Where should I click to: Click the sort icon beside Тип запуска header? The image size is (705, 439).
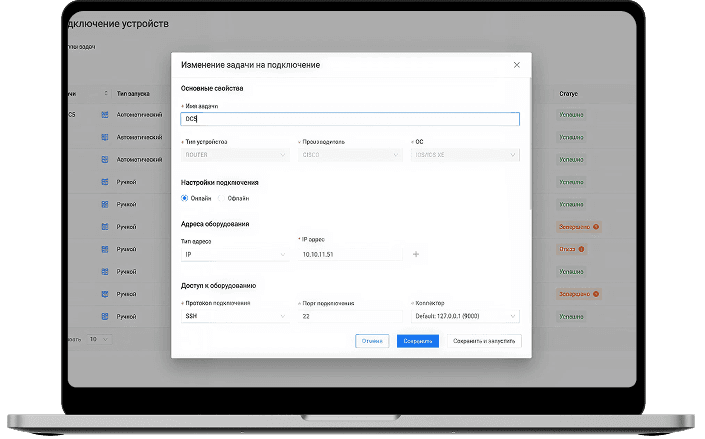[x=105, y=94]
